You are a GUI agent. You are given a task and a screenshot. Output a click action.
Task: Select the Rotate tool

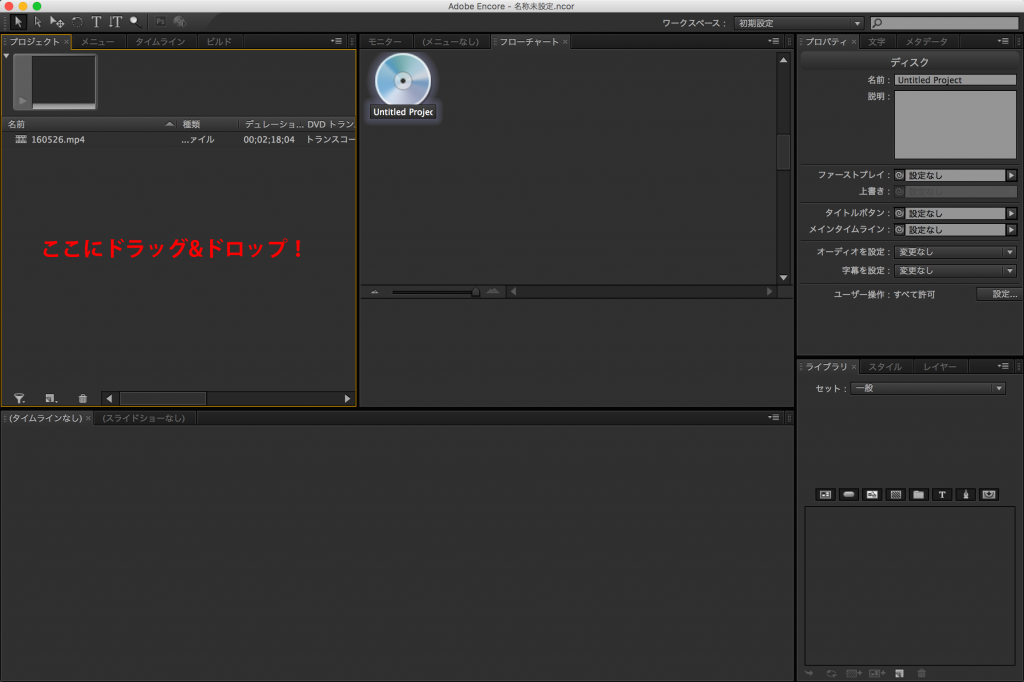pyautogui.click(x=77, y=21)
